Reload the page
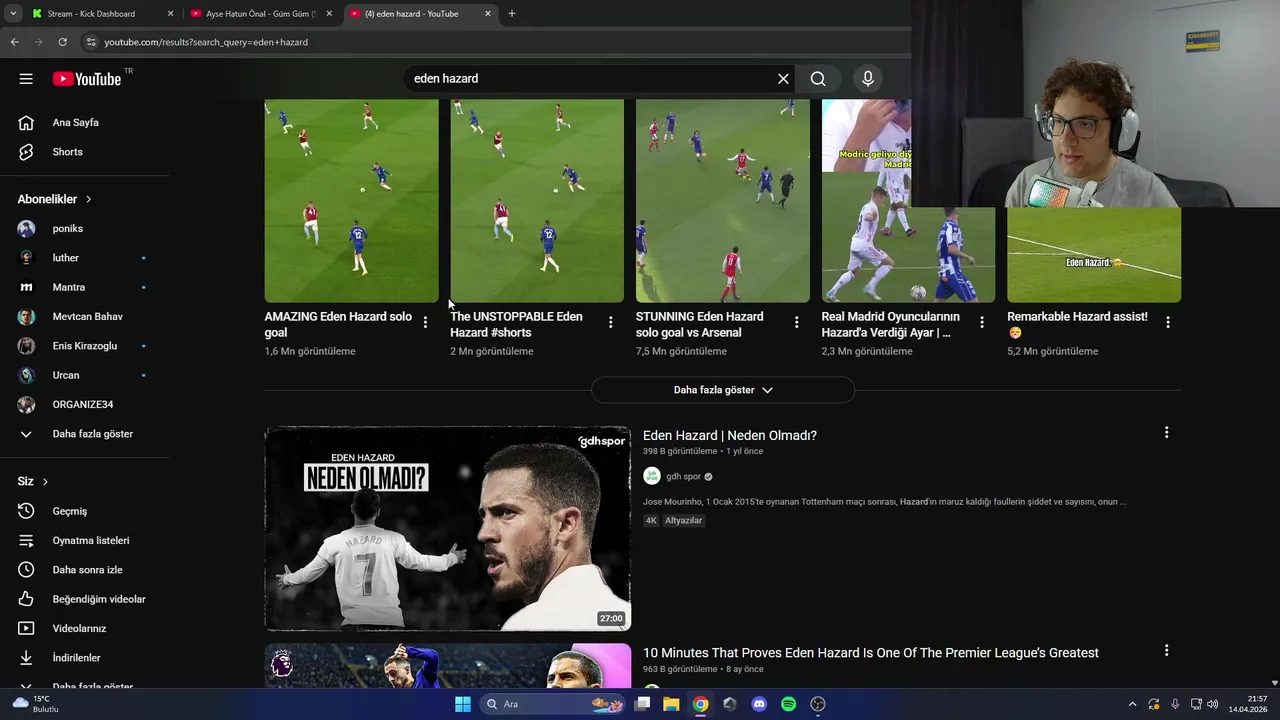Screen dimensions: 1280x720 pyautogui.click(x=62, y=42)
